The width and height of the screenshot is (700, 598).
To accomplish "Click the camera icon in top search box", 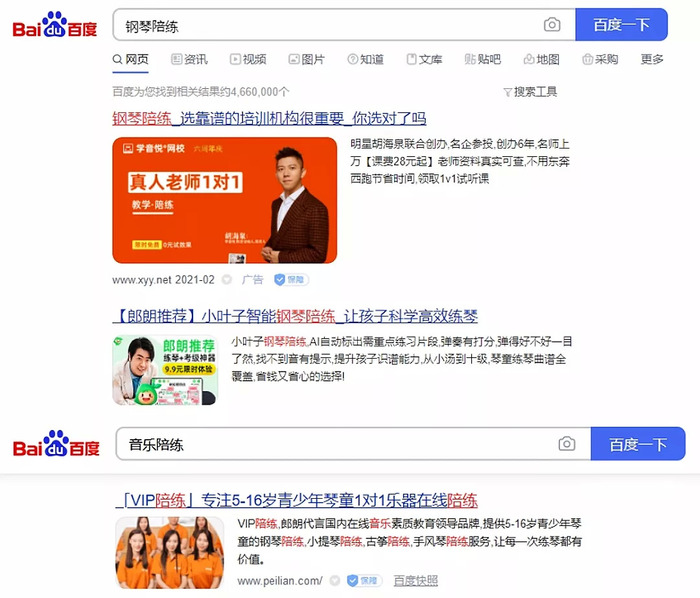I will [x=552, y=25].
